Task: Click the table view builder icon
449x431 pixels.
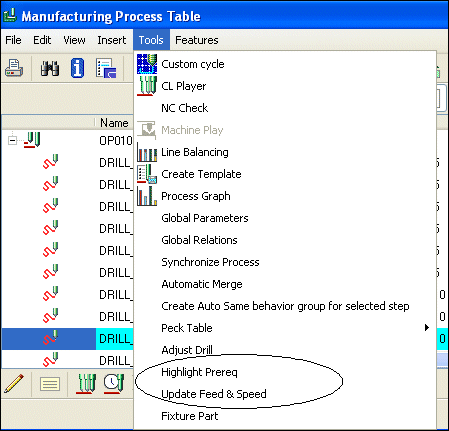Action: (x=106, y=68)
